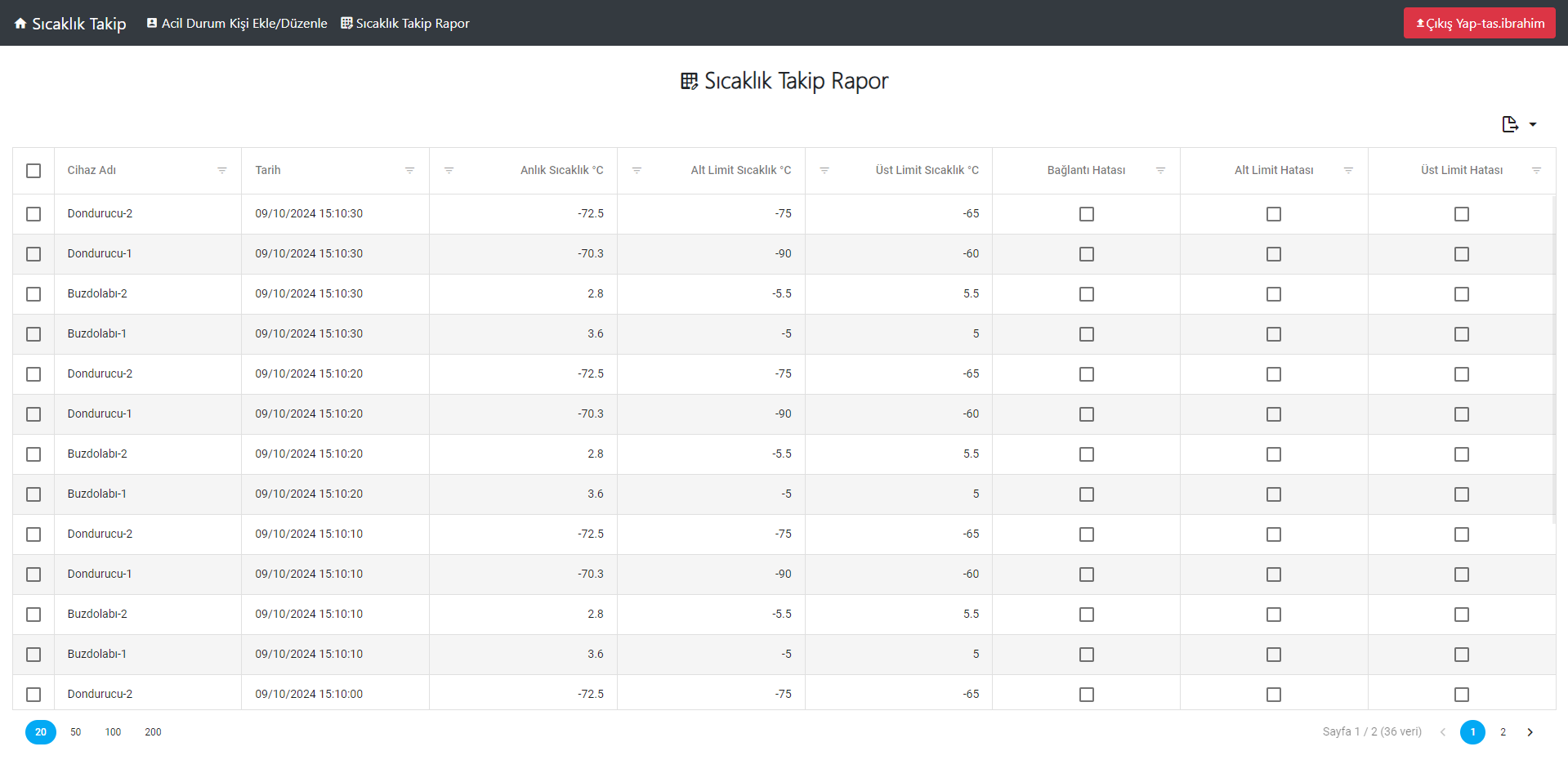1568x769 pixels.
Task: Open Alt Limit Sıcaklık °C filter icon
Action: pos(637,170)
